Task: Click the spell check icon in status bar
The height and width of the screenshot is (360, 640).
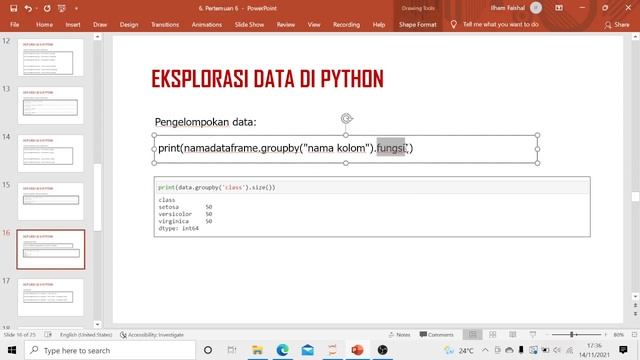Action: tap(48, 335)
